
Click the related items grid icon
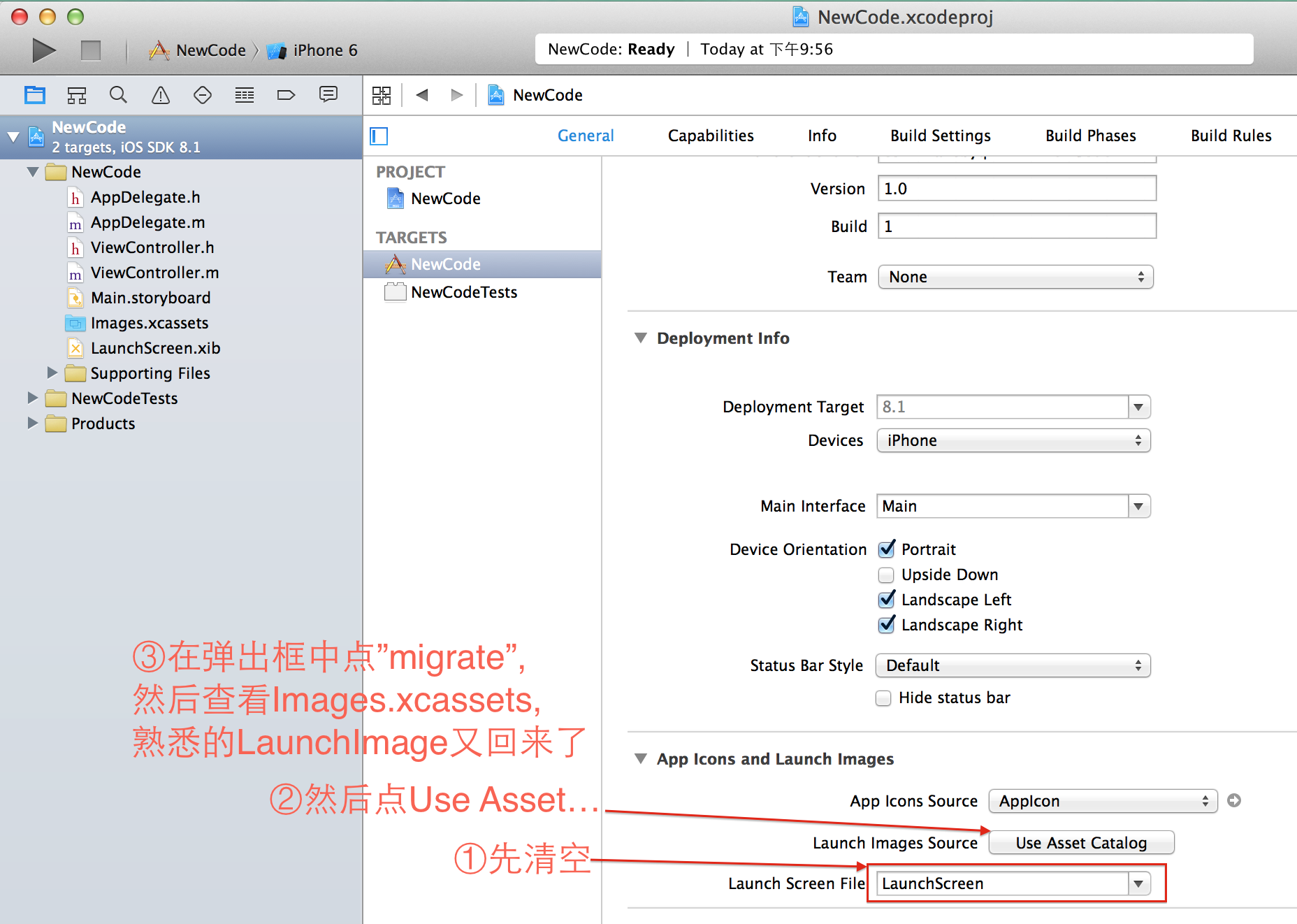click(x=382, y=95)
